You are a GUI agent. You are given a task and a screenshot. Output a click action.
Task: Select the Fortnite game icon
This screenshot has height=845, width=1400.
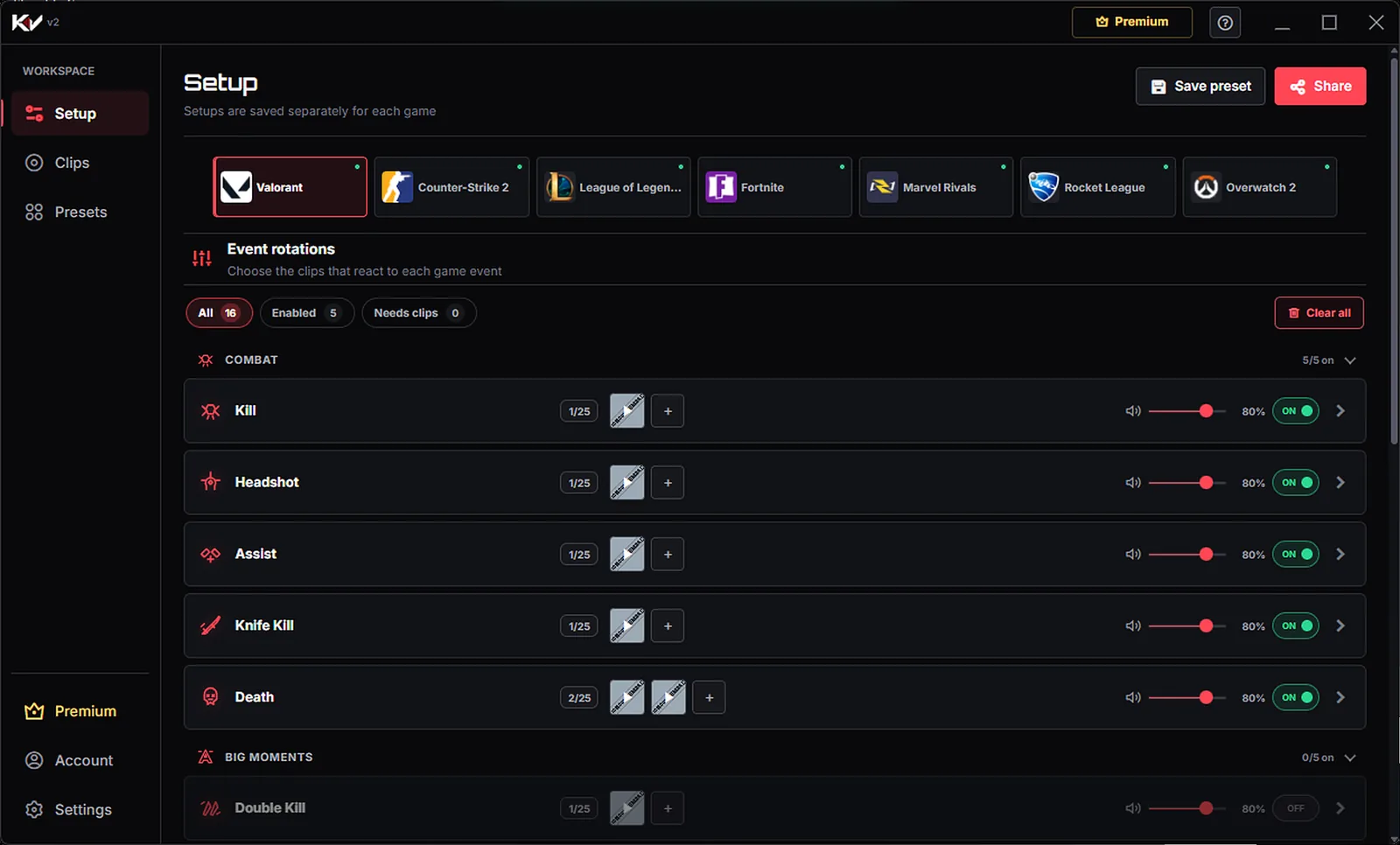[721, 187]
